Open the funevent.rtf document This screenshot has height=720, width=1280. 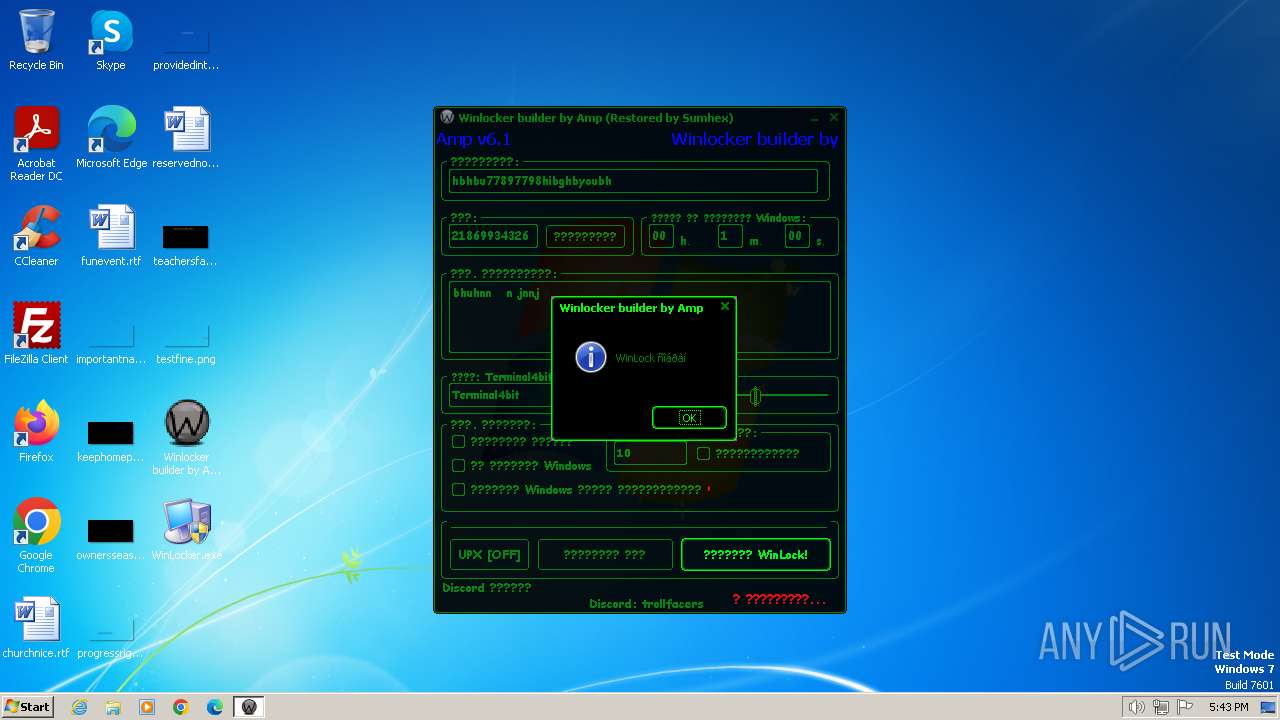[111, 236]
